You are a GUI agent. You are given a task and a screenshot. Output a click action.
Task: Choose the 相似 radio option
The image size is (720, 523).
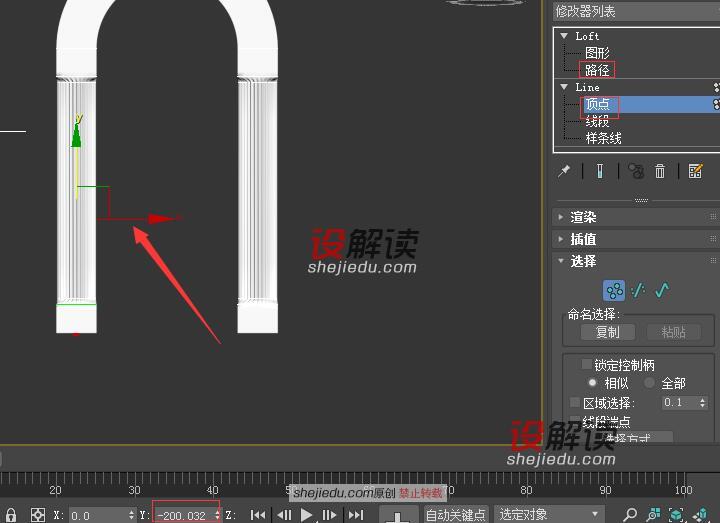pos(592,382)
